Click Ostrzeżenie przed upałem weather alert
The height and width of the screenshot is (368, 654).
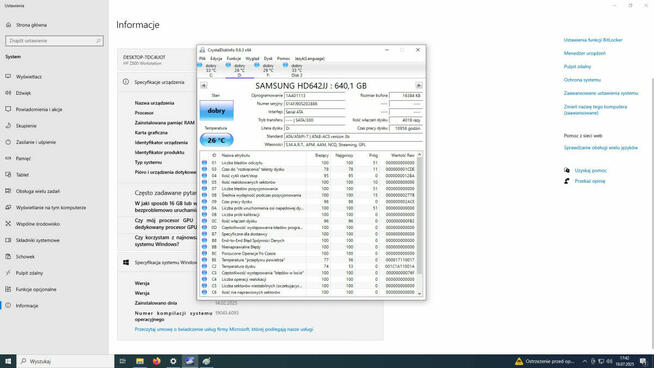pyautogui.click(x=545, y=361)
